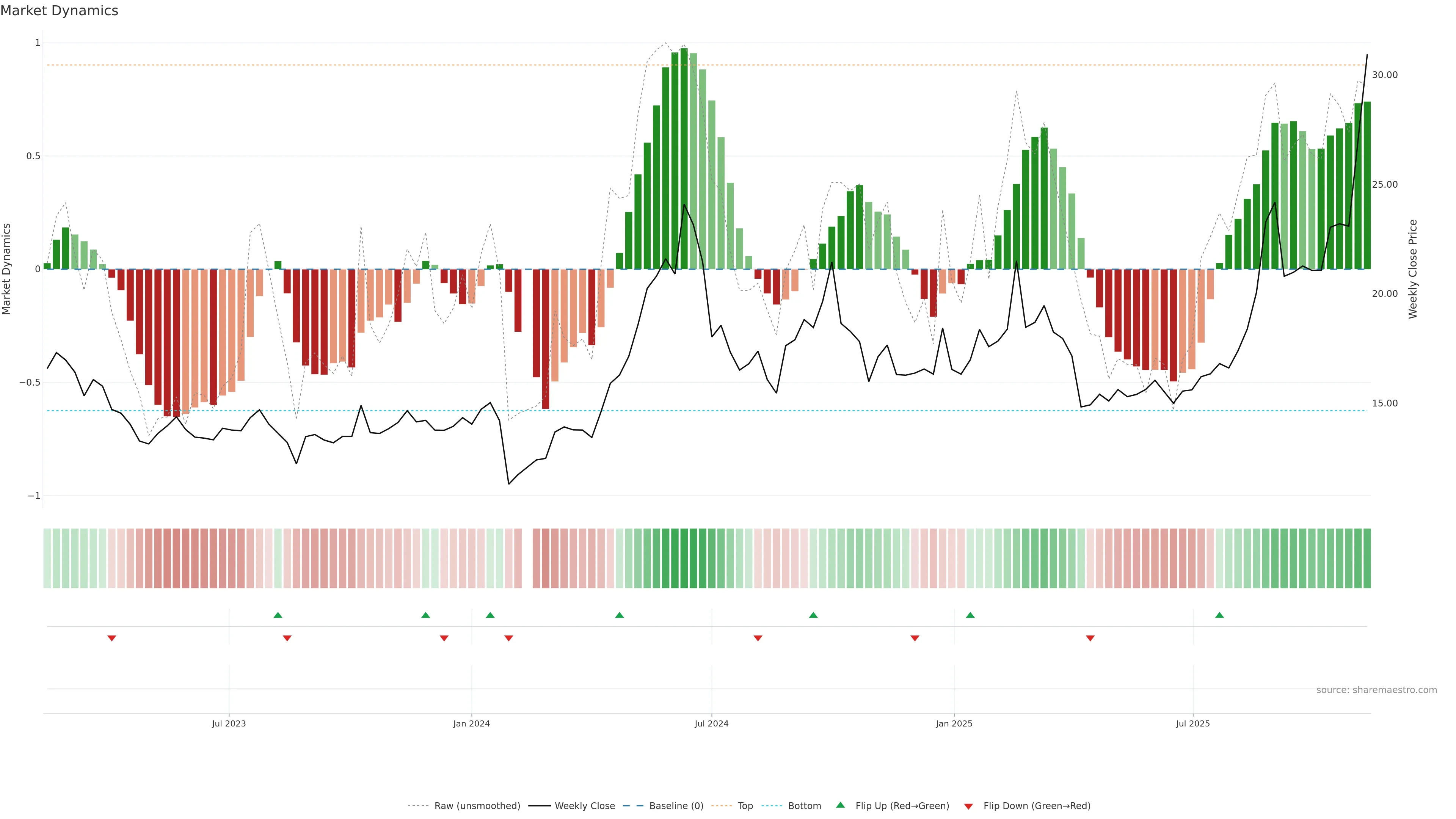Click the earliest green Flip Up marker
This screenshot has height=819, width=1456.
click(x=278, y=615)
